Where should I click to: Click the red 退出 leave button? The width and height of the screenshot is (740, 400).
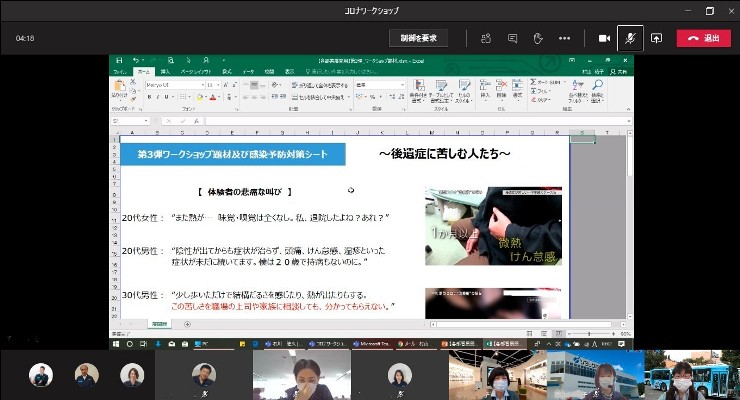point(704,38)
